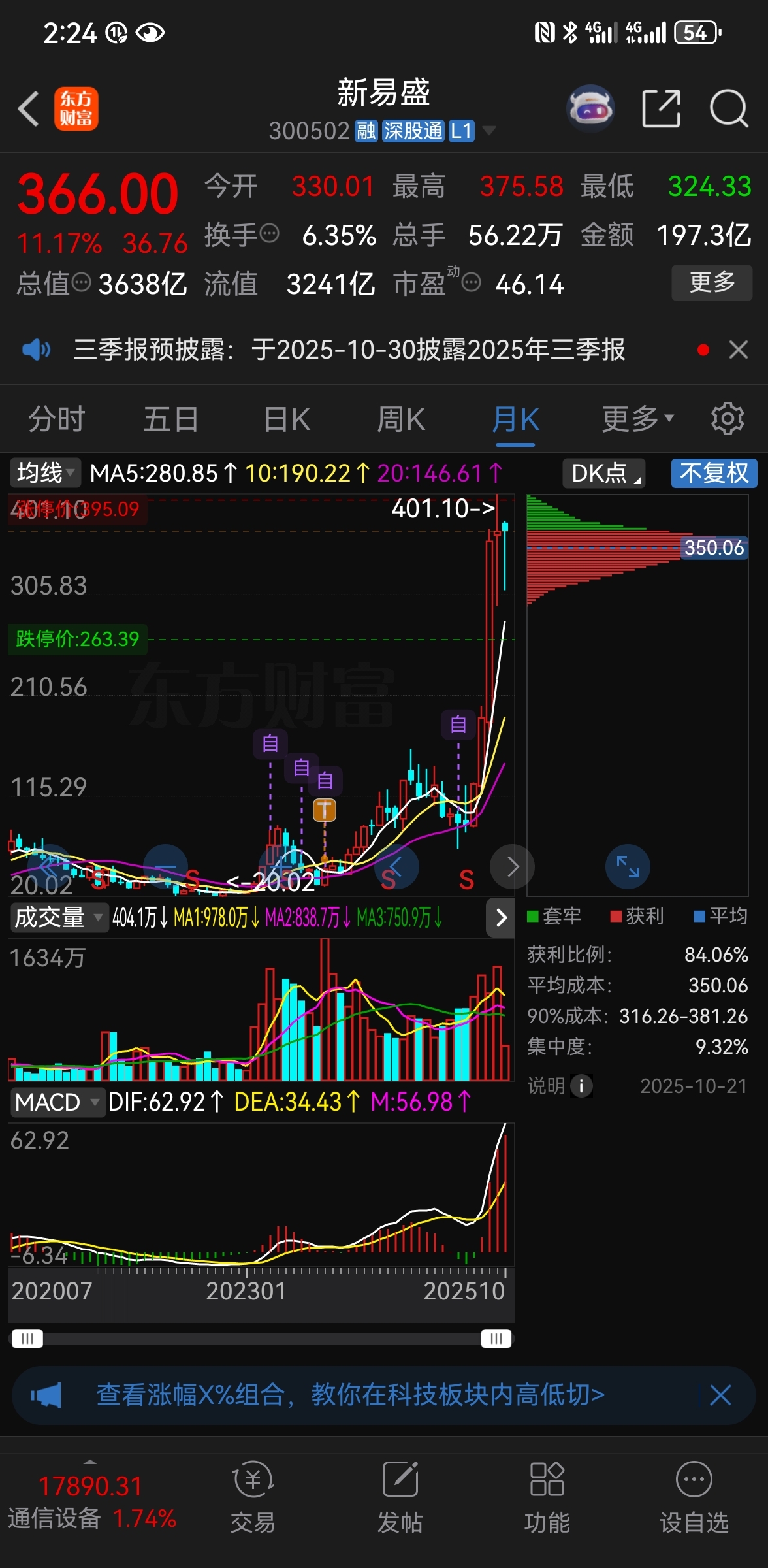
Task: Expand next indicator arrow beside 成交量
Action: 501,917
